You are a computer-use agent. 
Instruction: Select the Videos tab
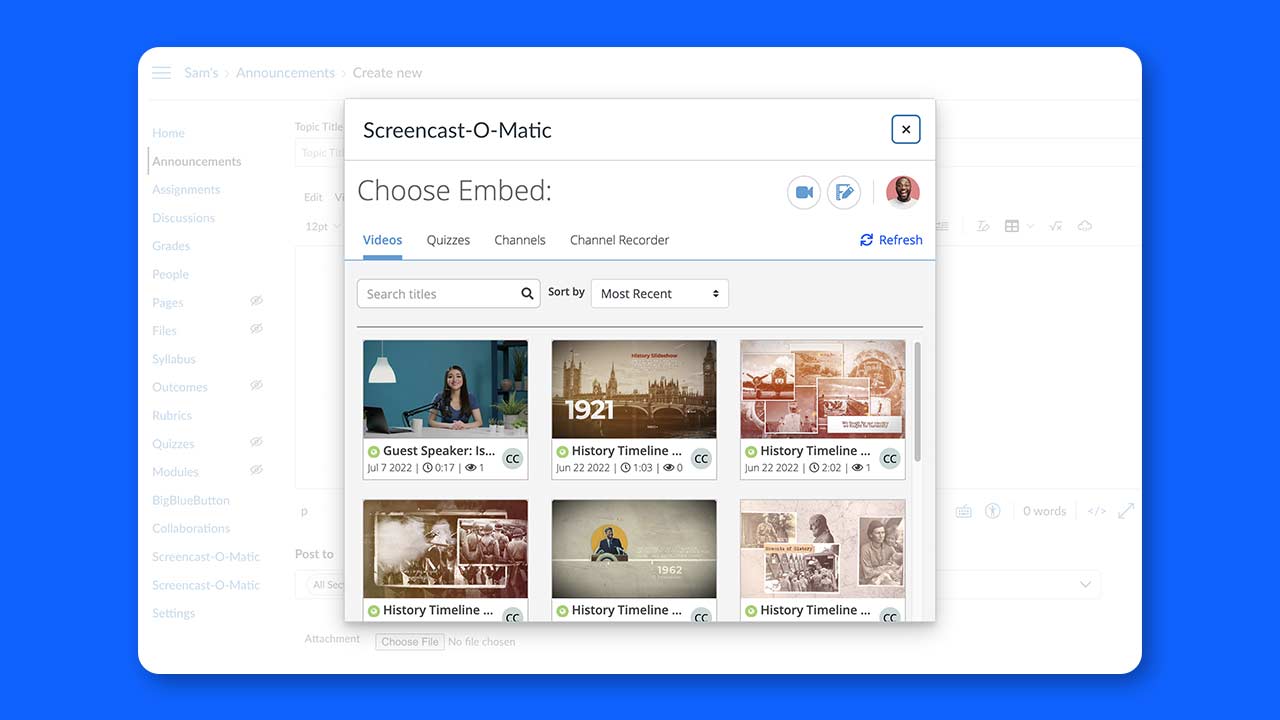(x=383, y=240)
